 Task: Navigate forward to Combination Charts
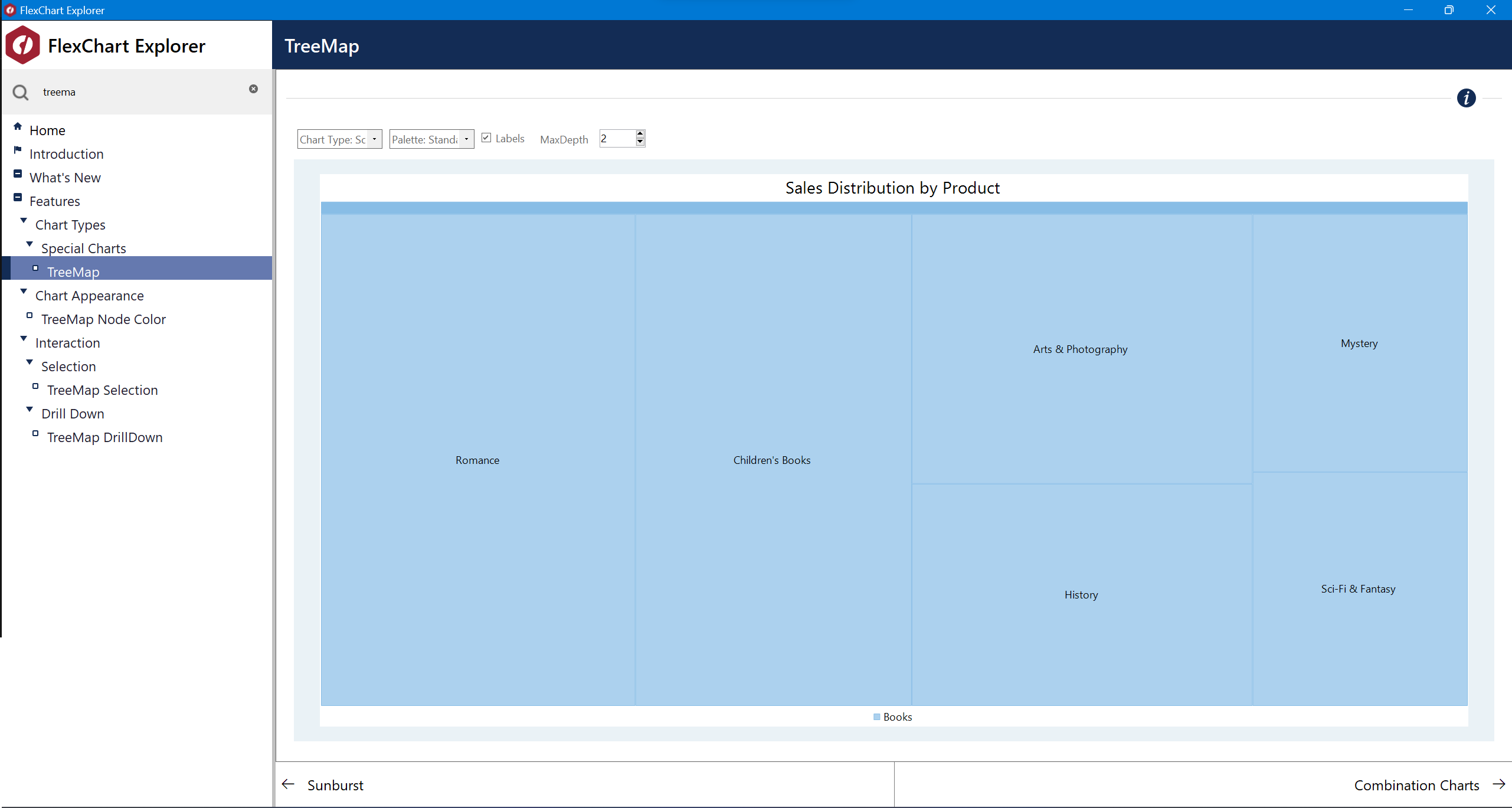1416,786
